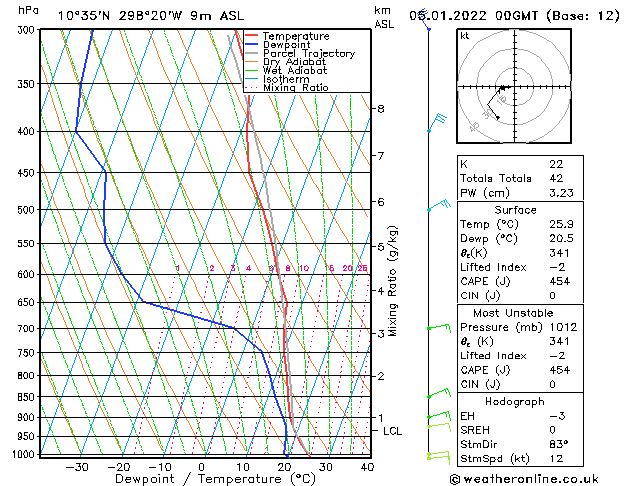Click the Most Unstable section heading
Image resolution: width=629 pixels, height=486 pixels.
tap(513, 313)
